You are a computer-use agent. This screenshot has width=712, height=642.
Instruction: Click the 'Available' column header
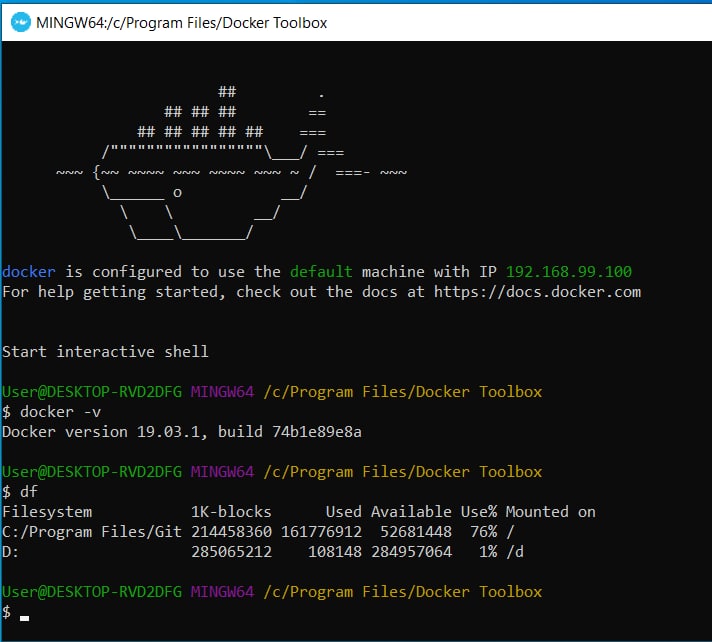(411, 512)
